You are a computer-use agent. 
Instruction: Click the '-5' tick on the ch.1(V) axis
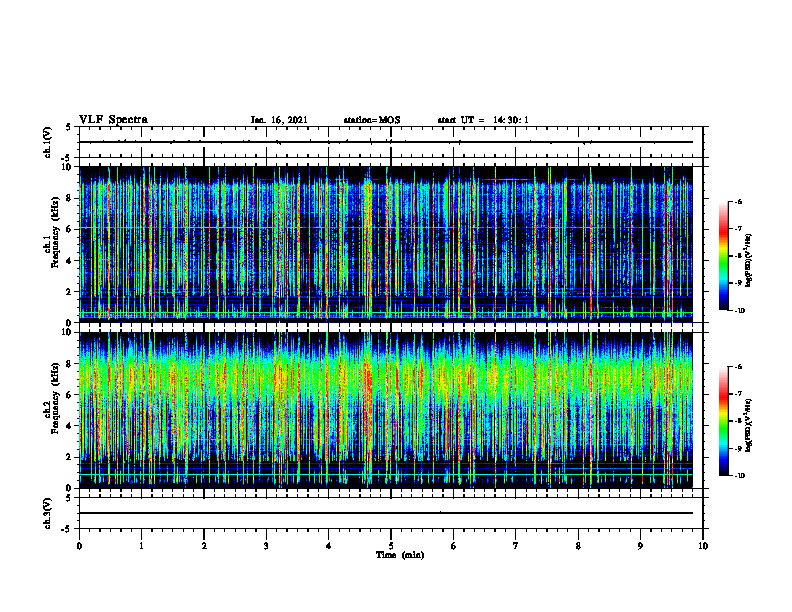[68, 158]
